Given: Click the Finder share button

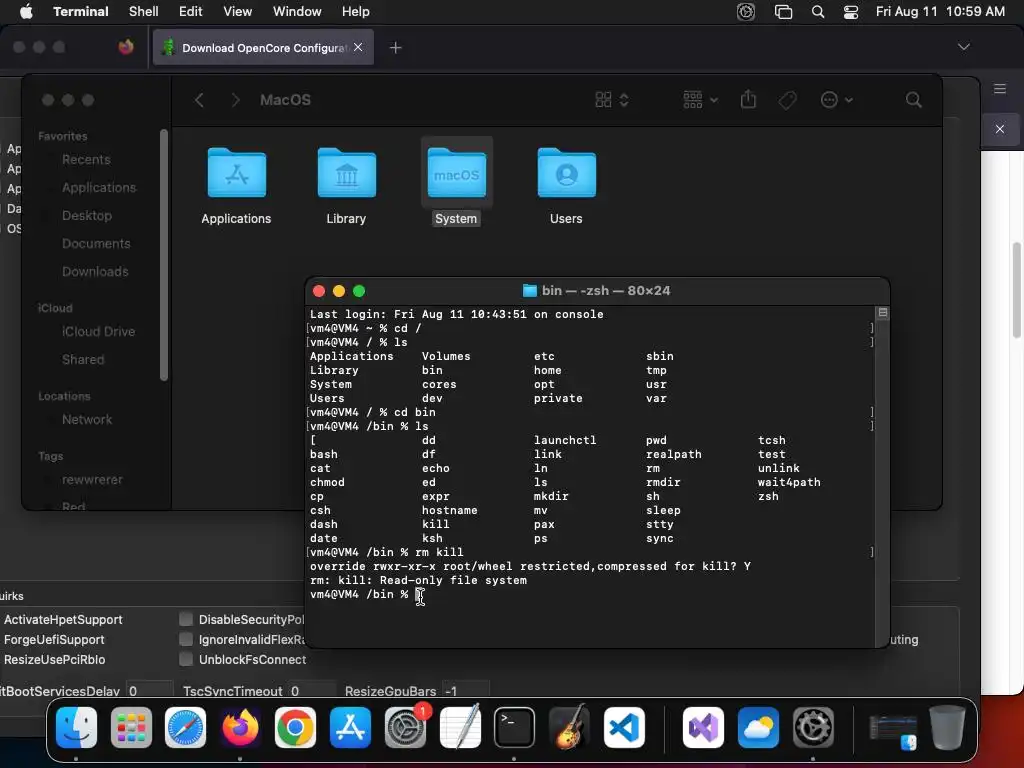Looking at the screenshot, I should pyautogui.click(x=748, y=99).
